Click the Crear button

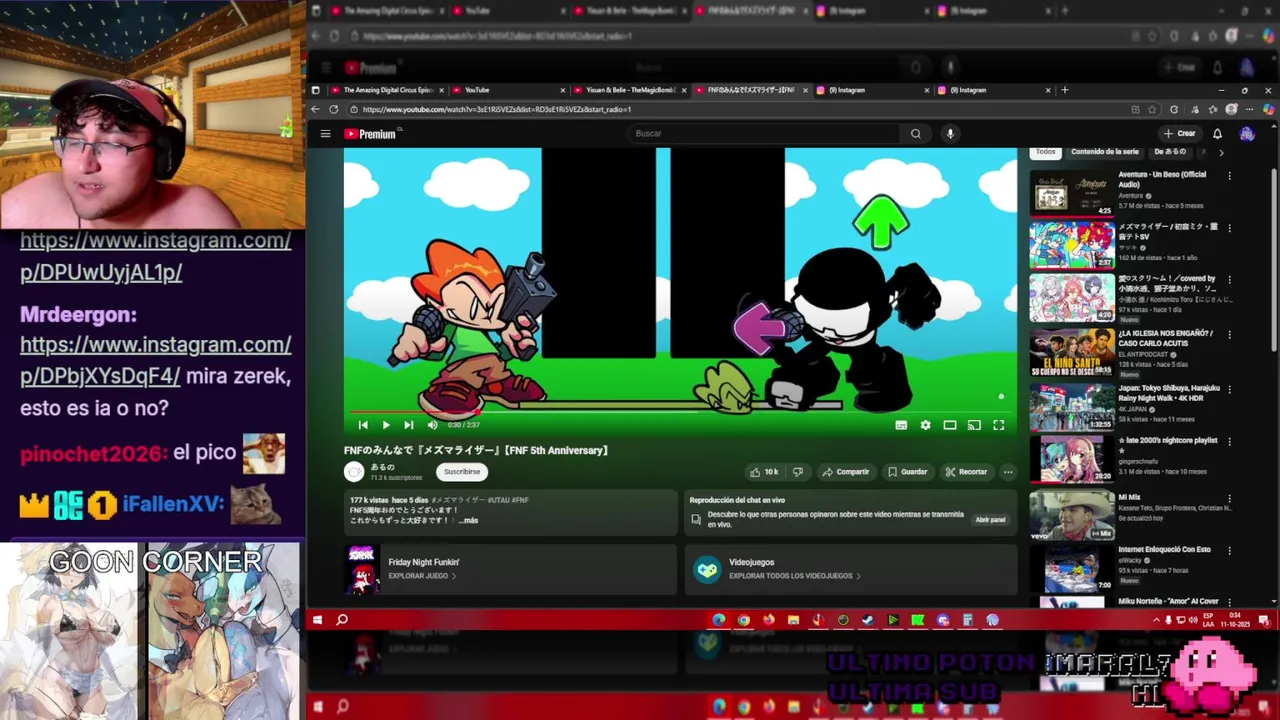[x=1180, y=133]
